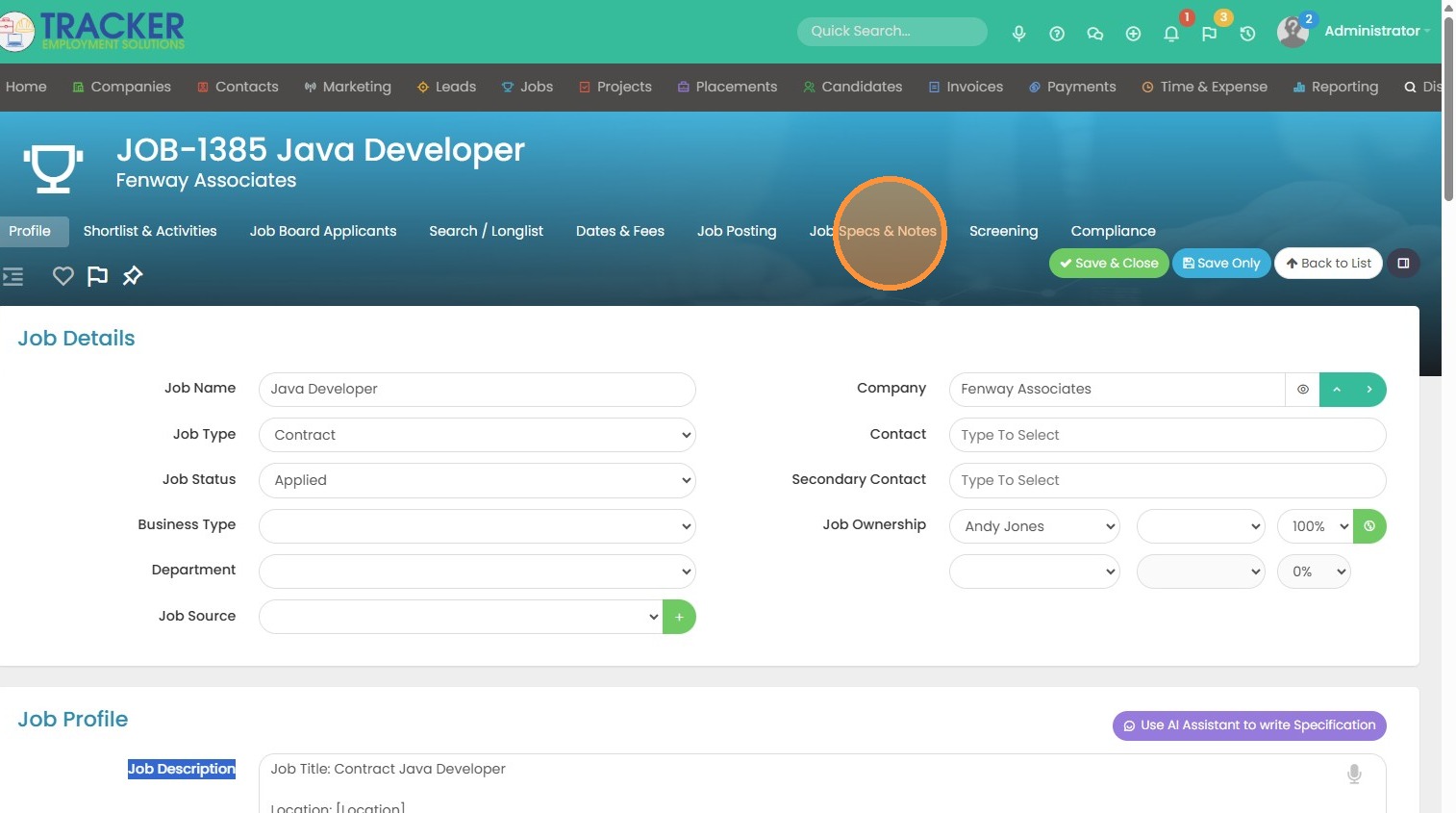Open the Candidates menu

852,87
